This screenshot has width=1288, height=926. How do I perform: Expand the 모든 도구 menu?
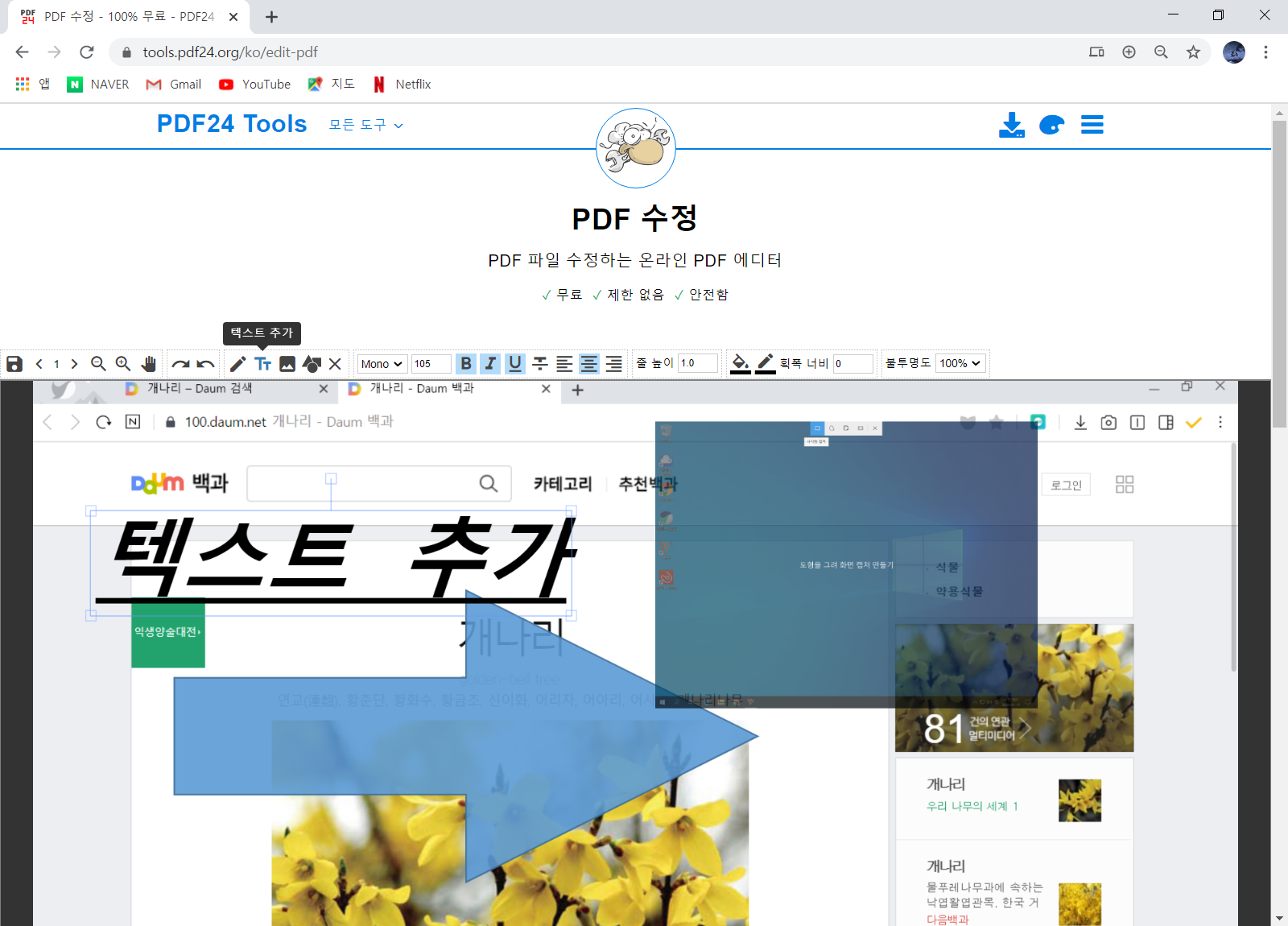coord(366,125)
